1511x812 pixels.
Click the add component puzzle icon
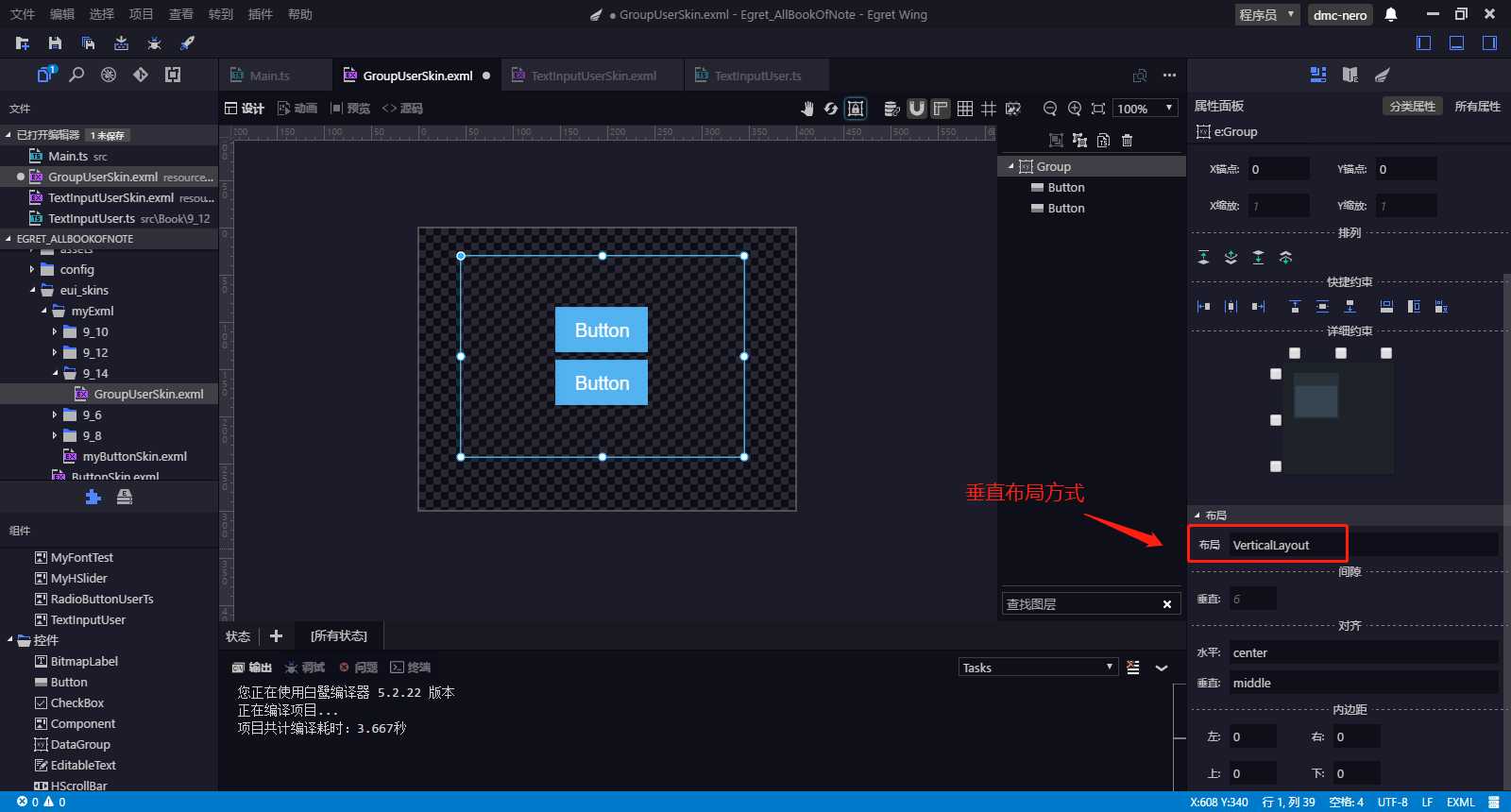[x=93, y=497]
